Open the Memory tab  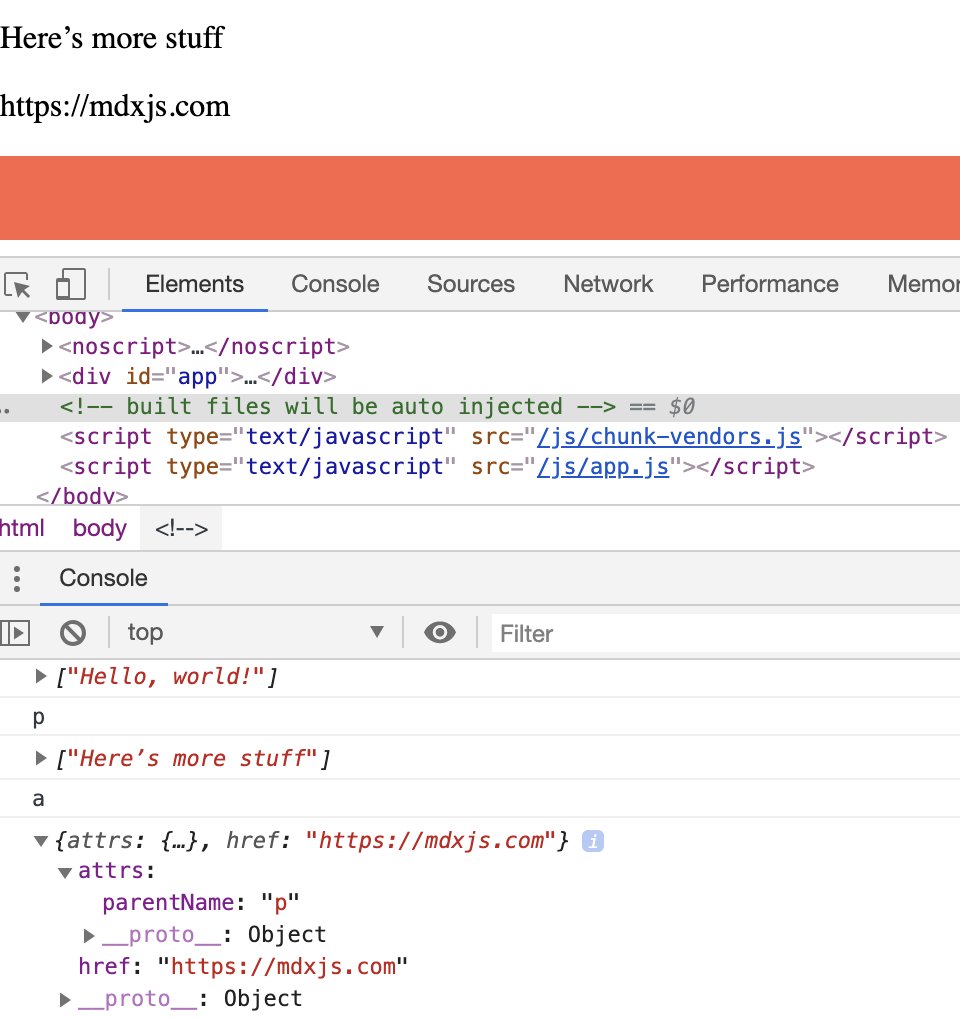924,284
